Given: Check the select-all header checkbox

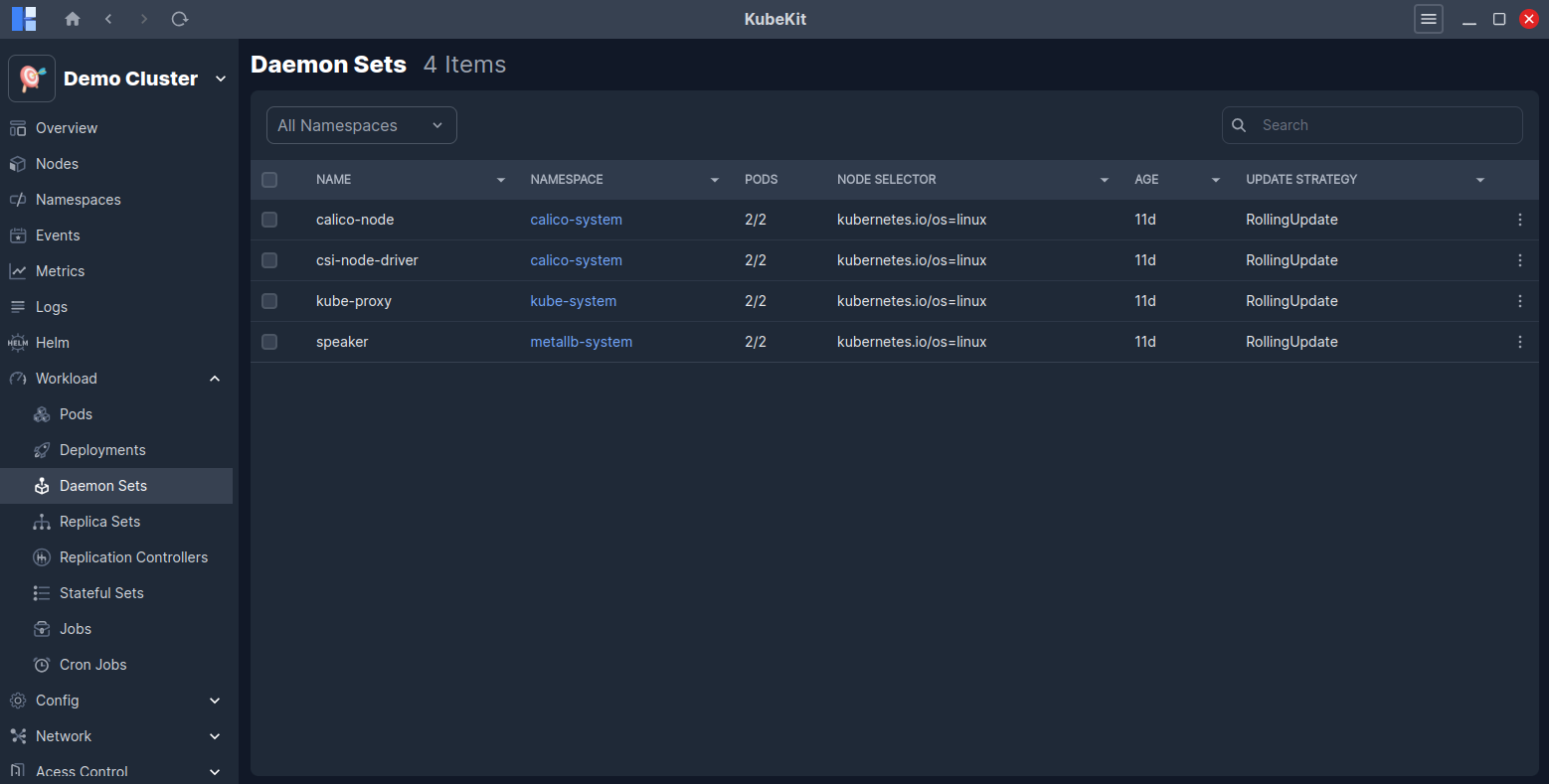Looking at the screenshot, I should [269, 180].
